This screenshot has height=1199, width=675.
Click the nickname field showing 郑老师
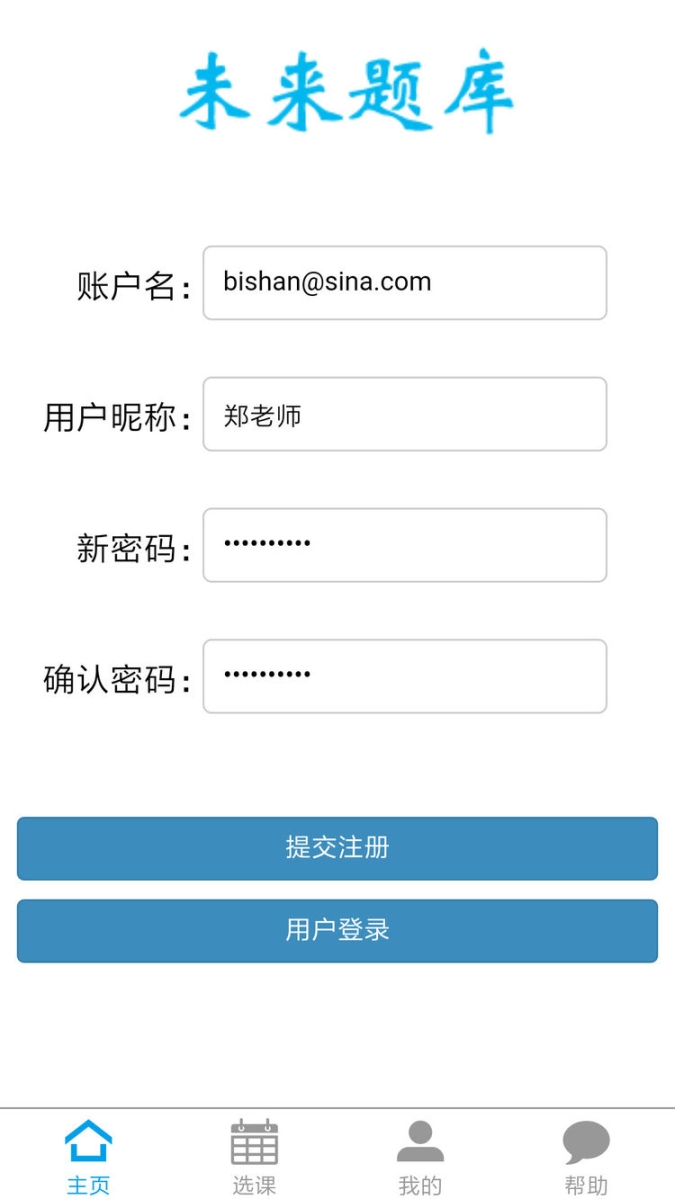coord(404,414)
